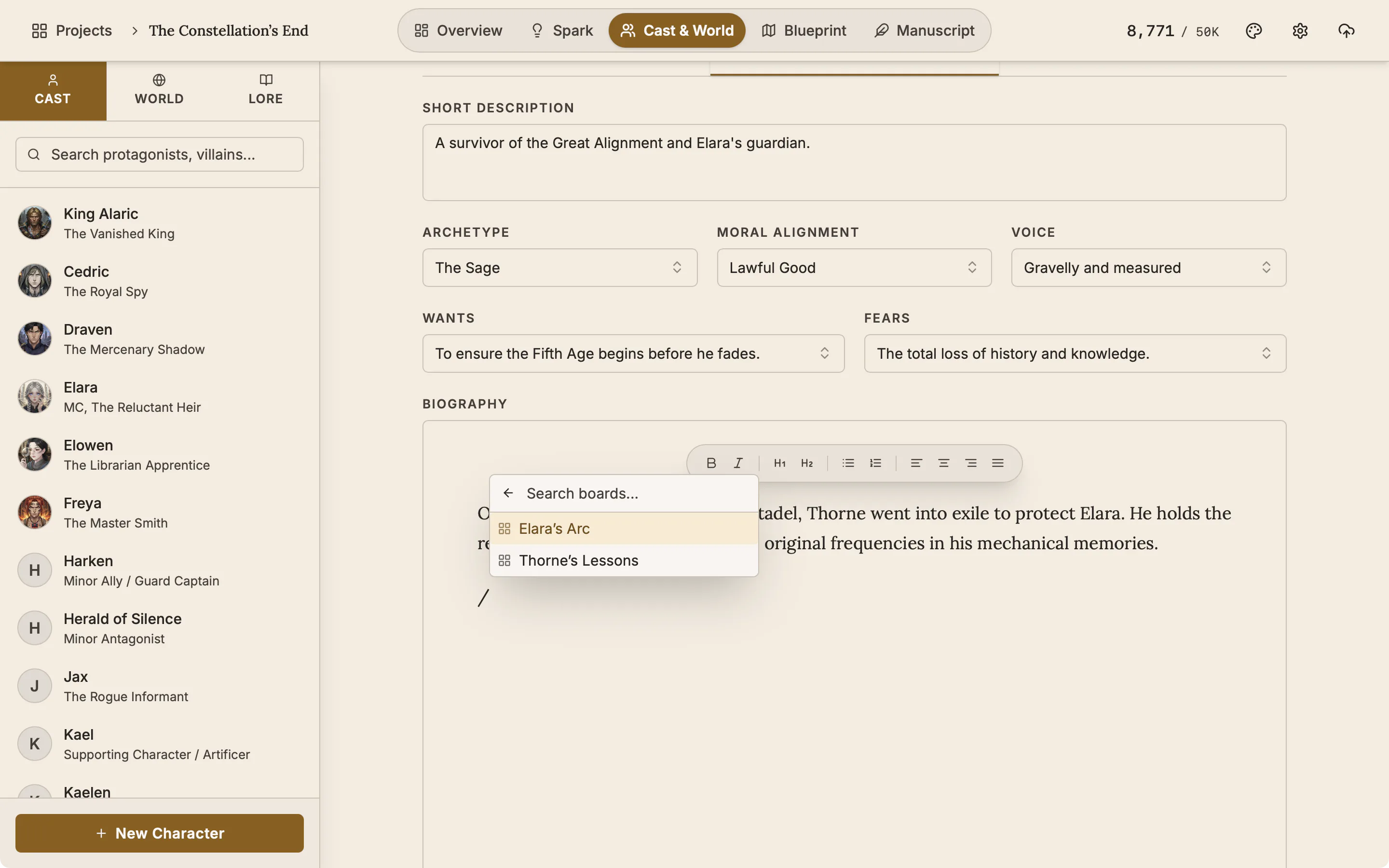Align biography text right
1389x868 pixels.
[x=970, y=463]
